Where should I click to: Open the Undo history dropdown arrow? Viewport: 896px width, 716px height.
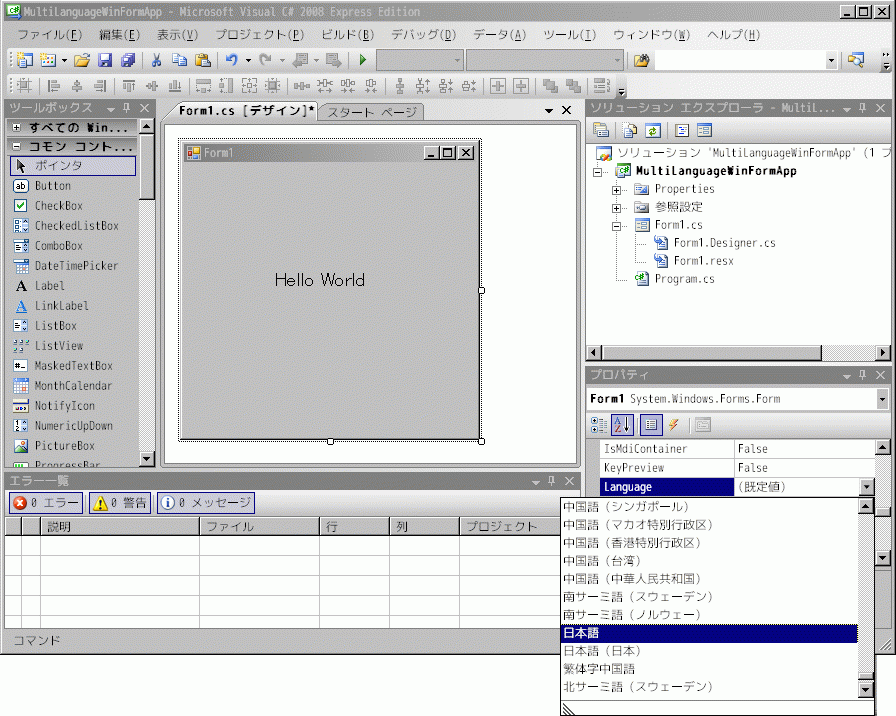(248, 60)
